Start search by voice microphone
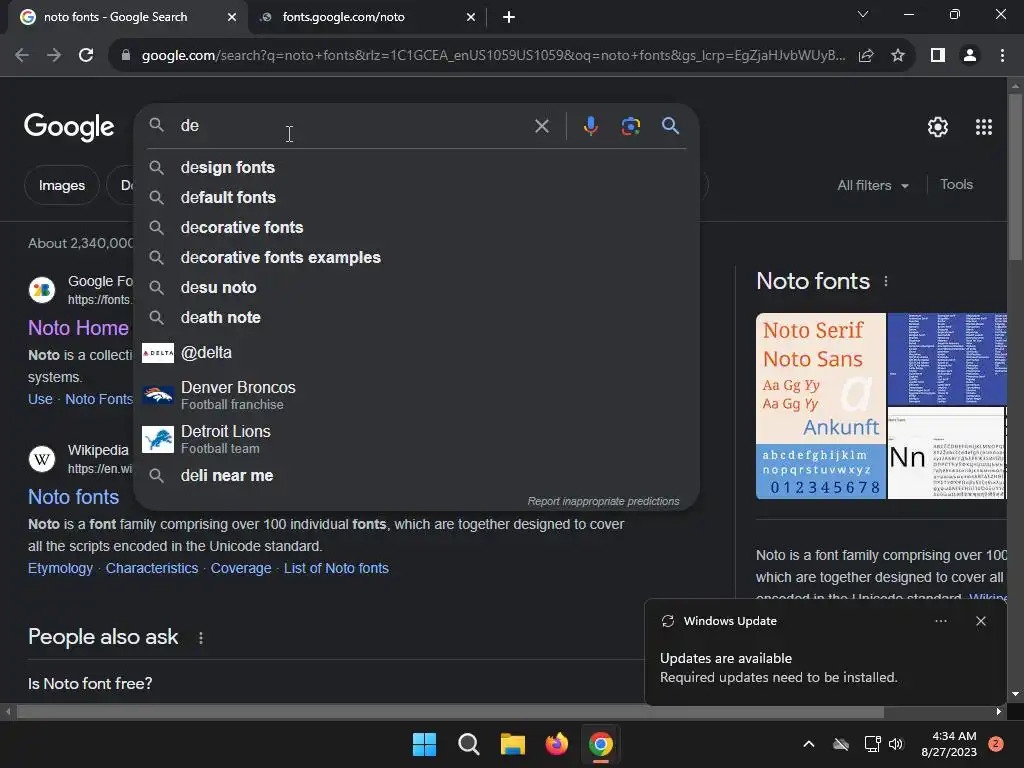The image size is (1024, 768). (590, 125)
